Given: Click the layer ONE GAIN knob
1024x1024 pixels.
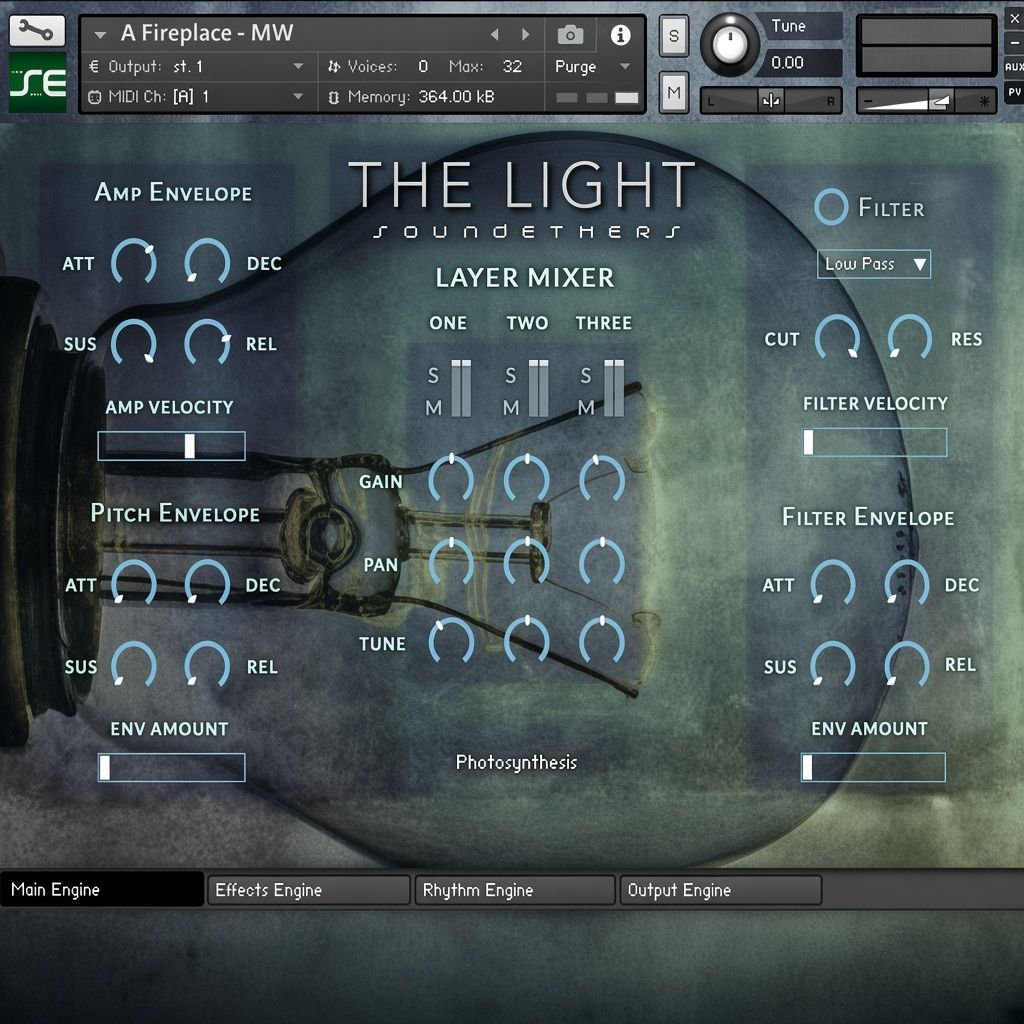Looking at the screenshot, I should pyautogui.click(x=451, y=479).
